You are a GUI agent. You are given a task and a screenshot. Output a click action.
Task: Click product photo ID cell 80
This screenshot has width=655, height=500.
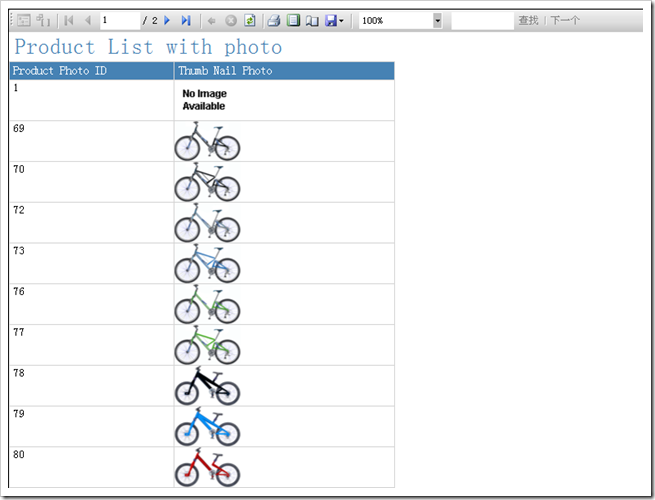[92, 467]
